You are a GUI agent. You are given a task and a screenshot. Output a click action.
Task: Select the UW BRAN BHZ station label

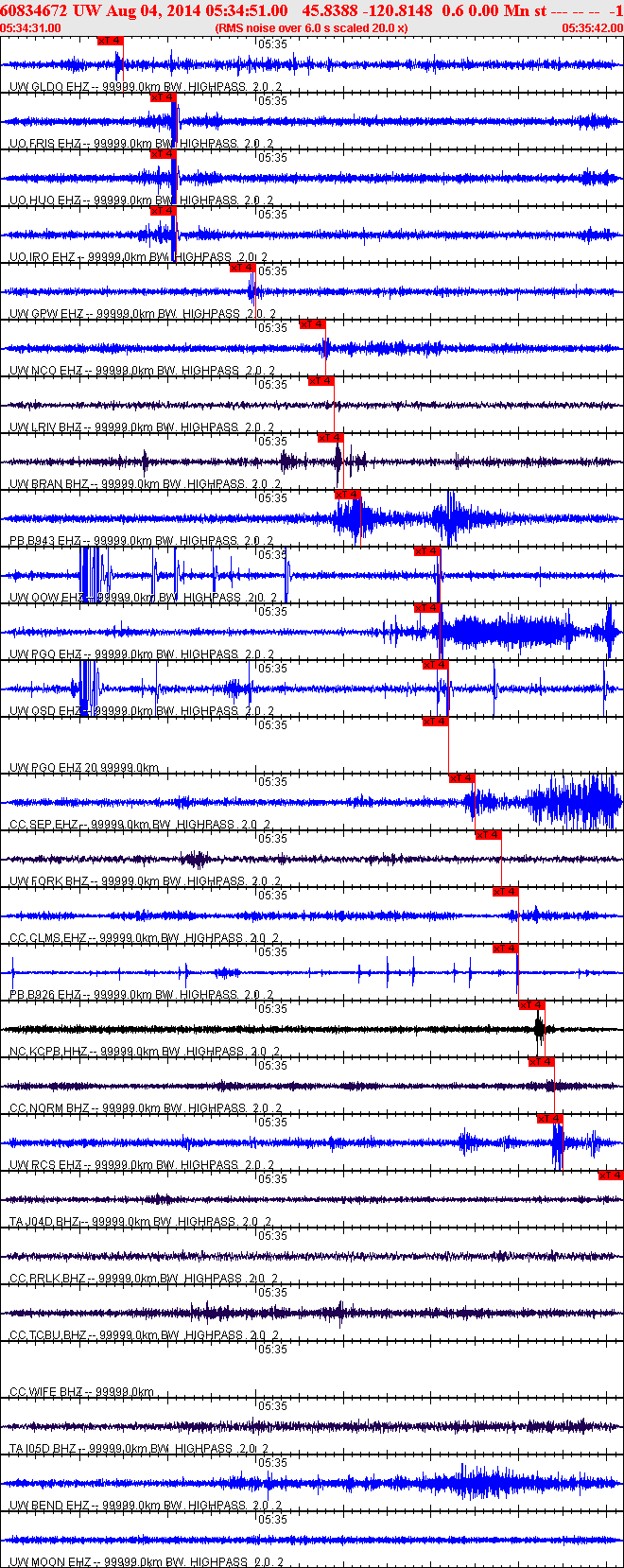point(146,484)
